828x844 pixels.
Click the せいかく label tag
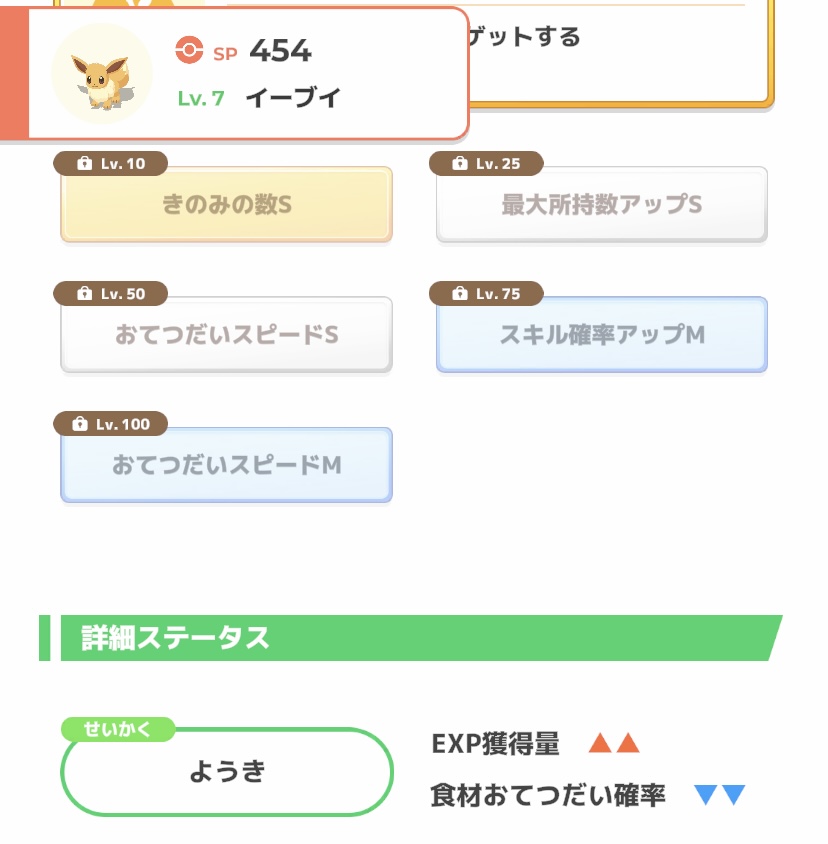click(x=118, y=729)
